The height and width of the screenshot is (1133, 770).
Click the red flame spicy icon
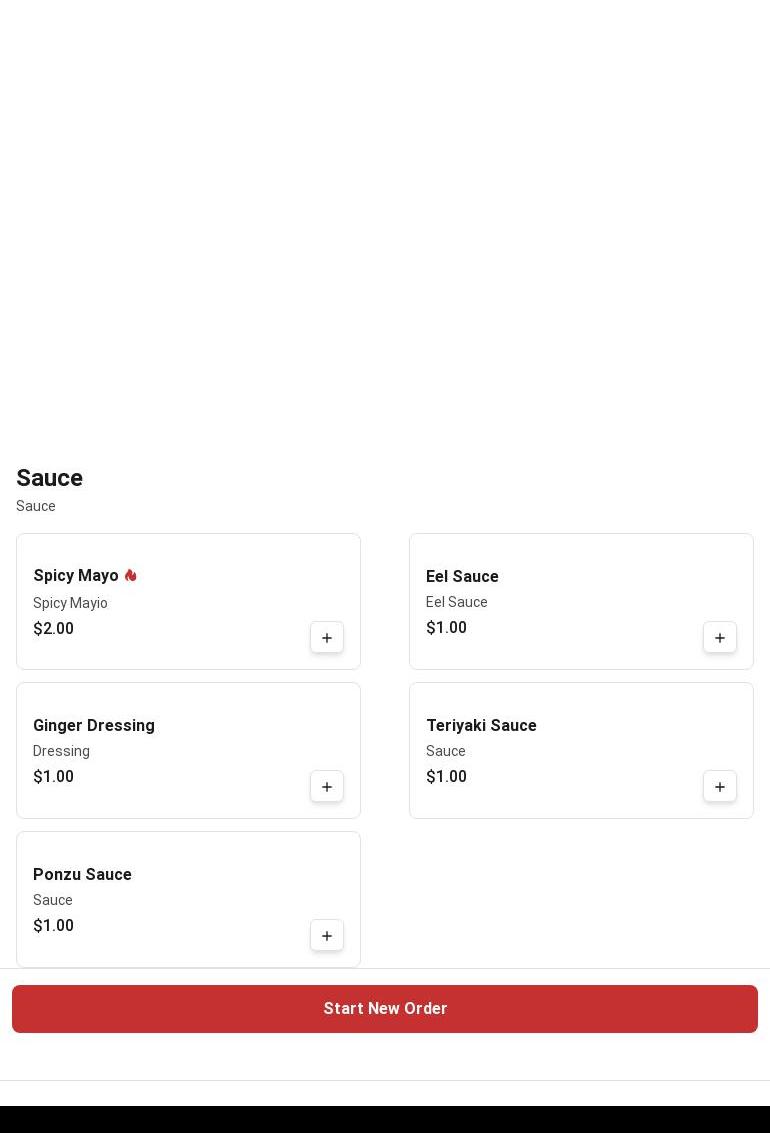pos(130,576)
